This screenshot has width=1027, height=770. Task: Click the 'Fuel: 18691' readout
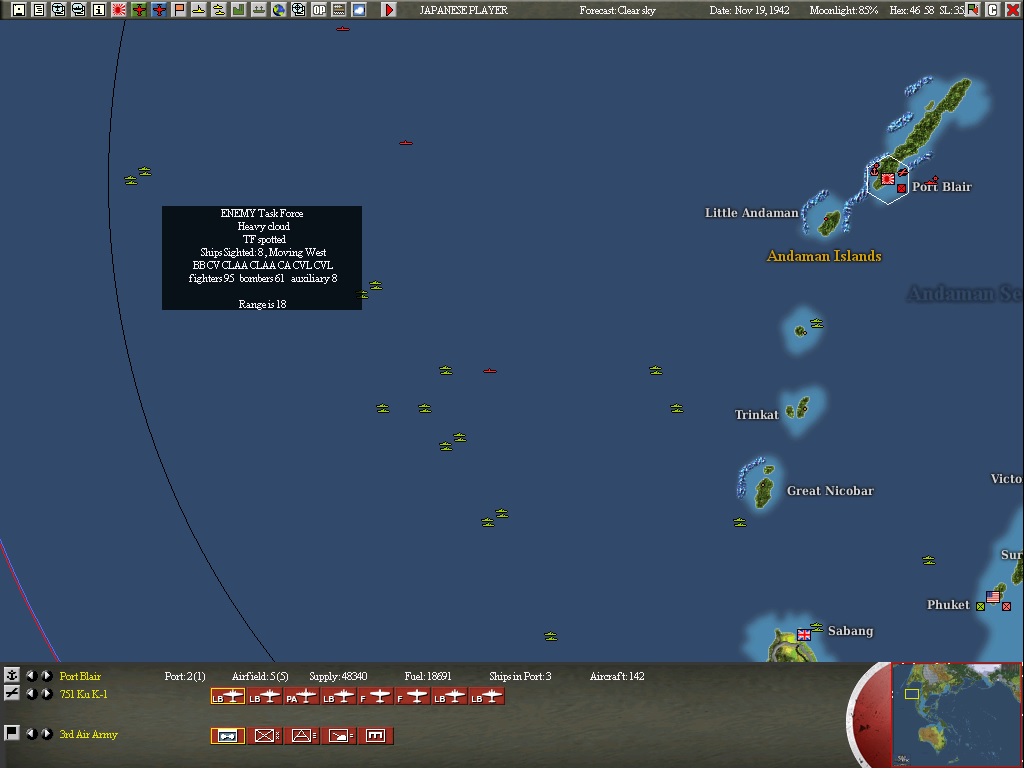tap(428, 677)
